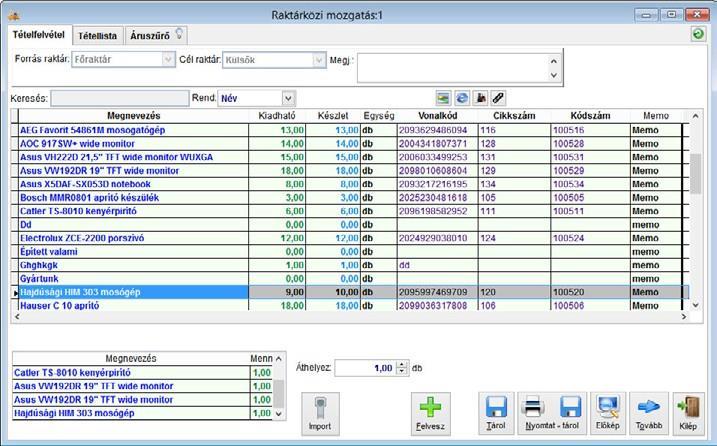Click the product picture icon above the table
The image size is (717, 446).
[x=443, y=98]
